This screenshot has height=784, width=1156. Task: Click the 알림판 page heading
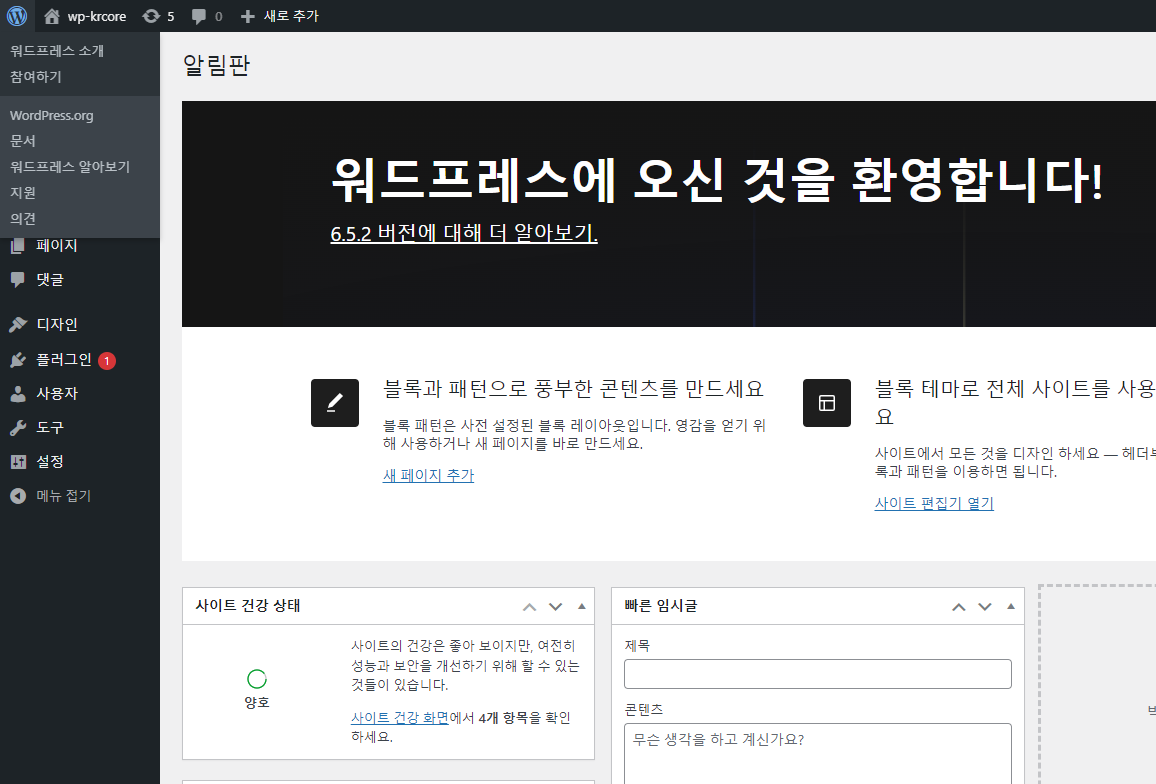click(x=216, y=65)
